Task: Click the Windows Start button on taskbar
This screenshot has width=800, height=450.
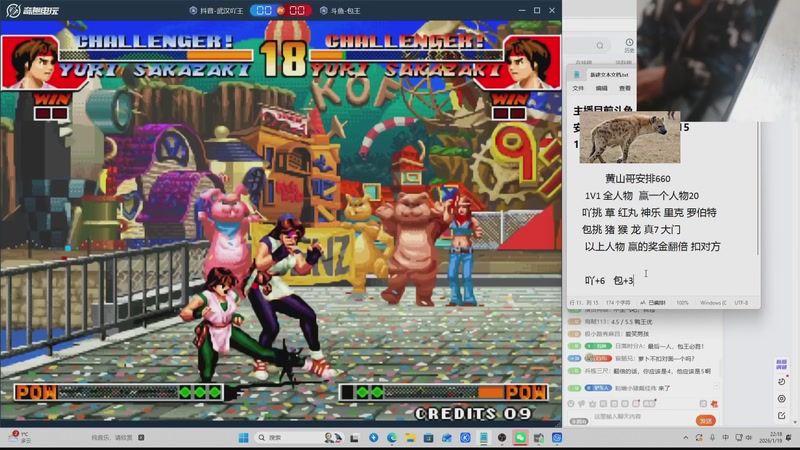Action: click(243, 438)
